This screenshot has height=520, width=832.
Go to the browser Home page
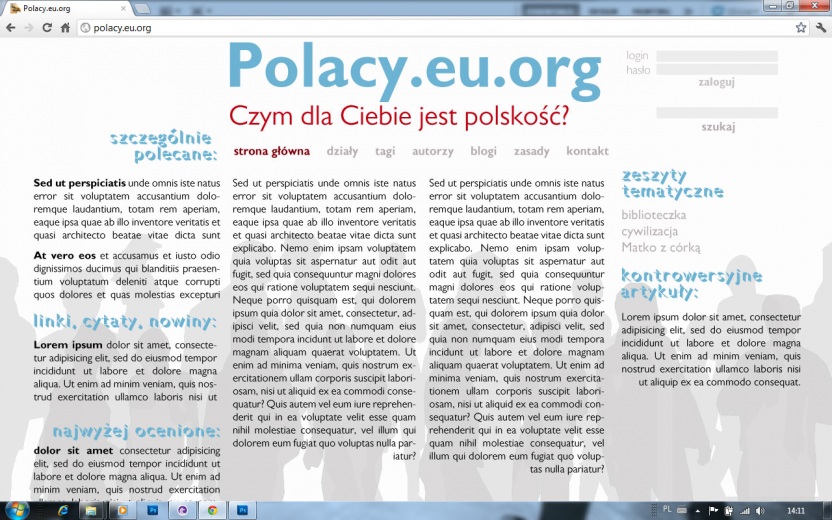click(x=65, y=28)
